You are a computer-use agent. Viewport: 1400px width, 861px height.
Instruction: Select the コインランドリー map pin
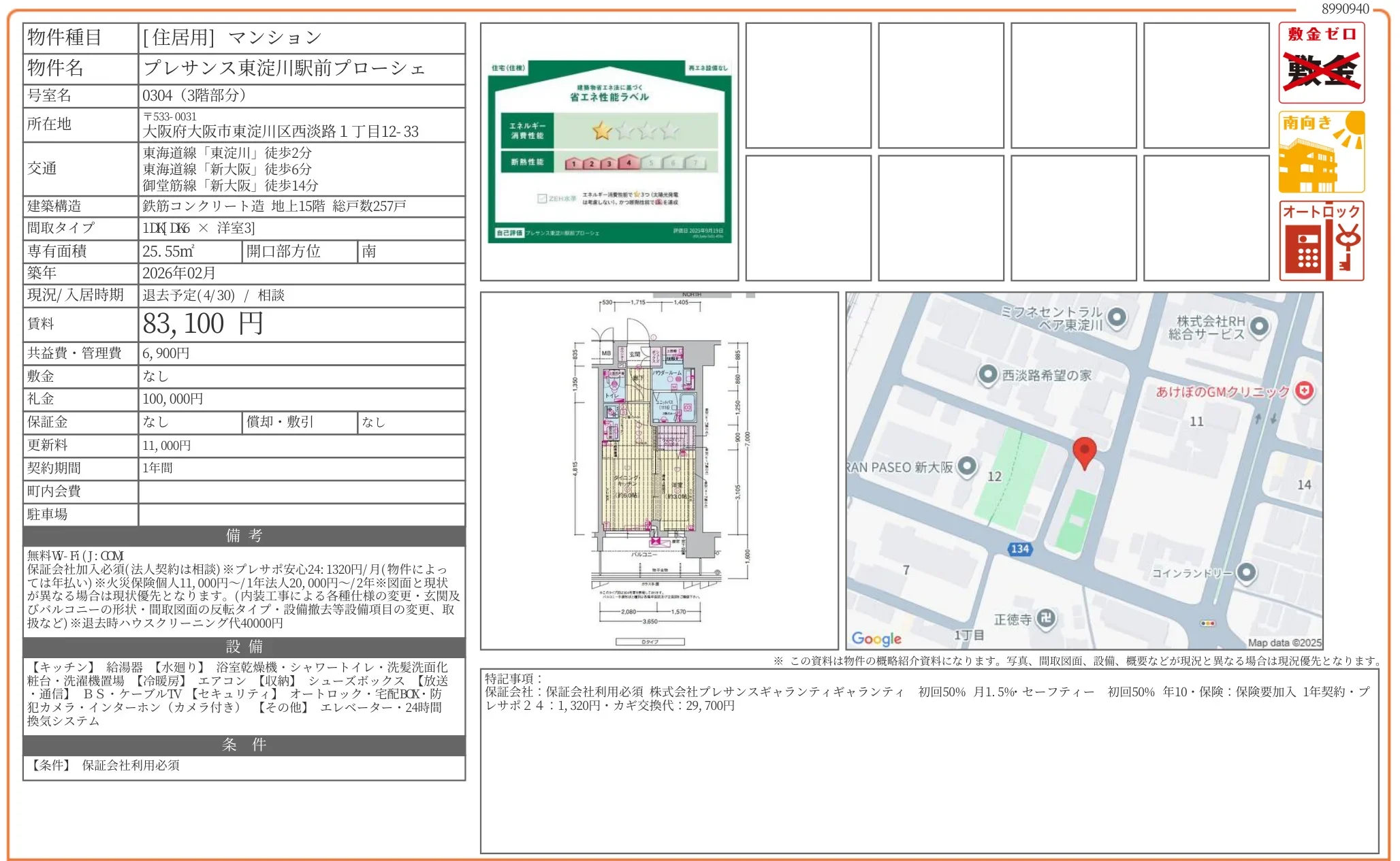1246,573
